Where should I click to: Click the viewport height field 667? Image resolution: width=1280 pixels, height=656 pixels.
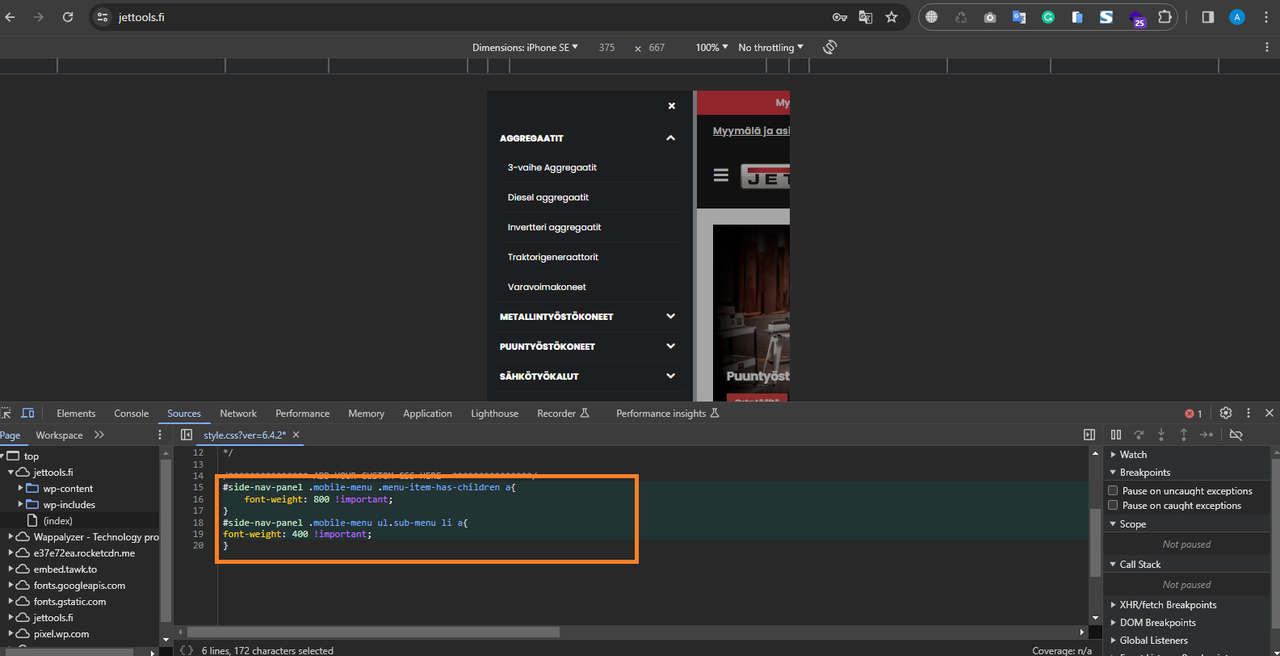coord(656,47)
